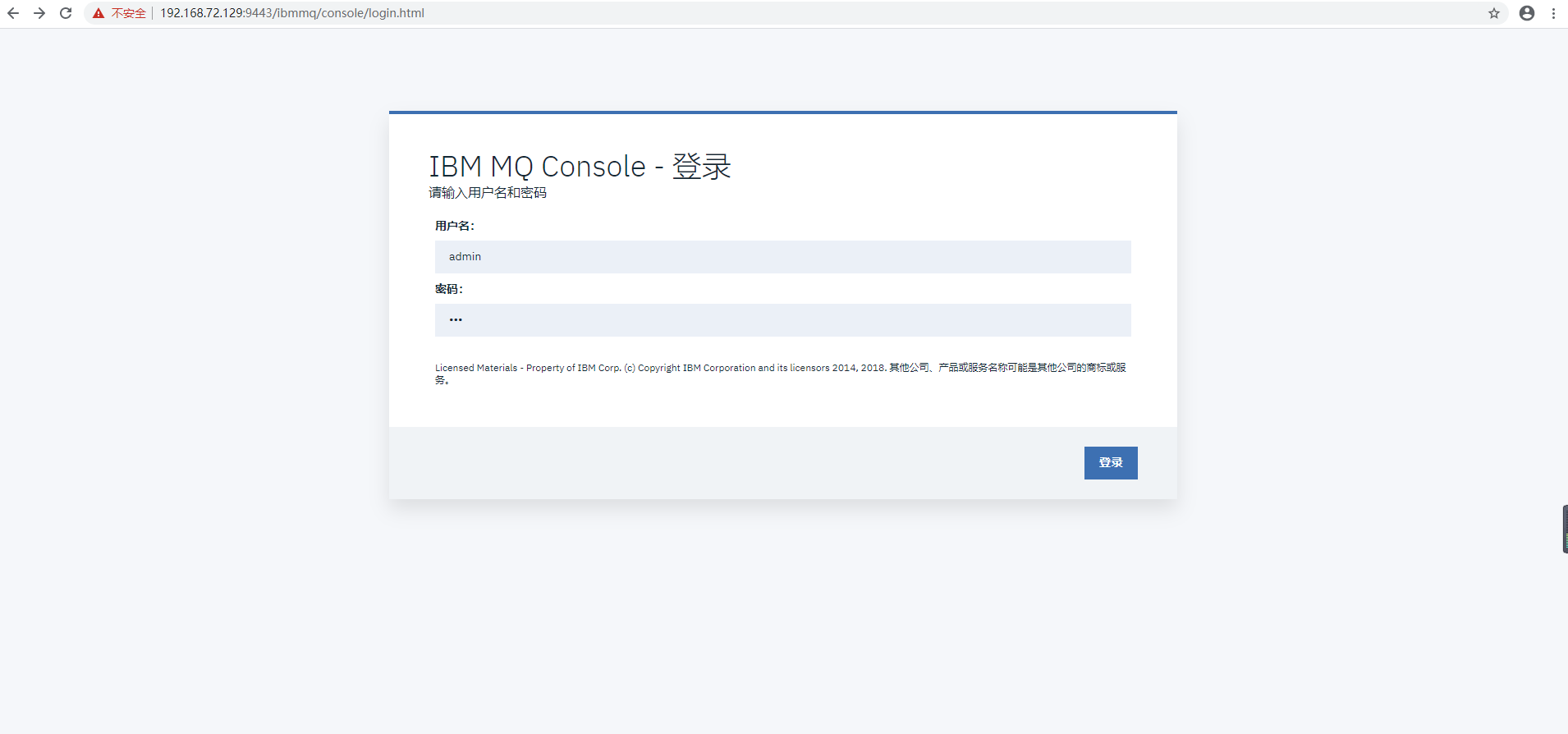Viewport: 1568px width, 734px height.
Task: Reload the IBM MQ login page
Action: coord(66,13)
